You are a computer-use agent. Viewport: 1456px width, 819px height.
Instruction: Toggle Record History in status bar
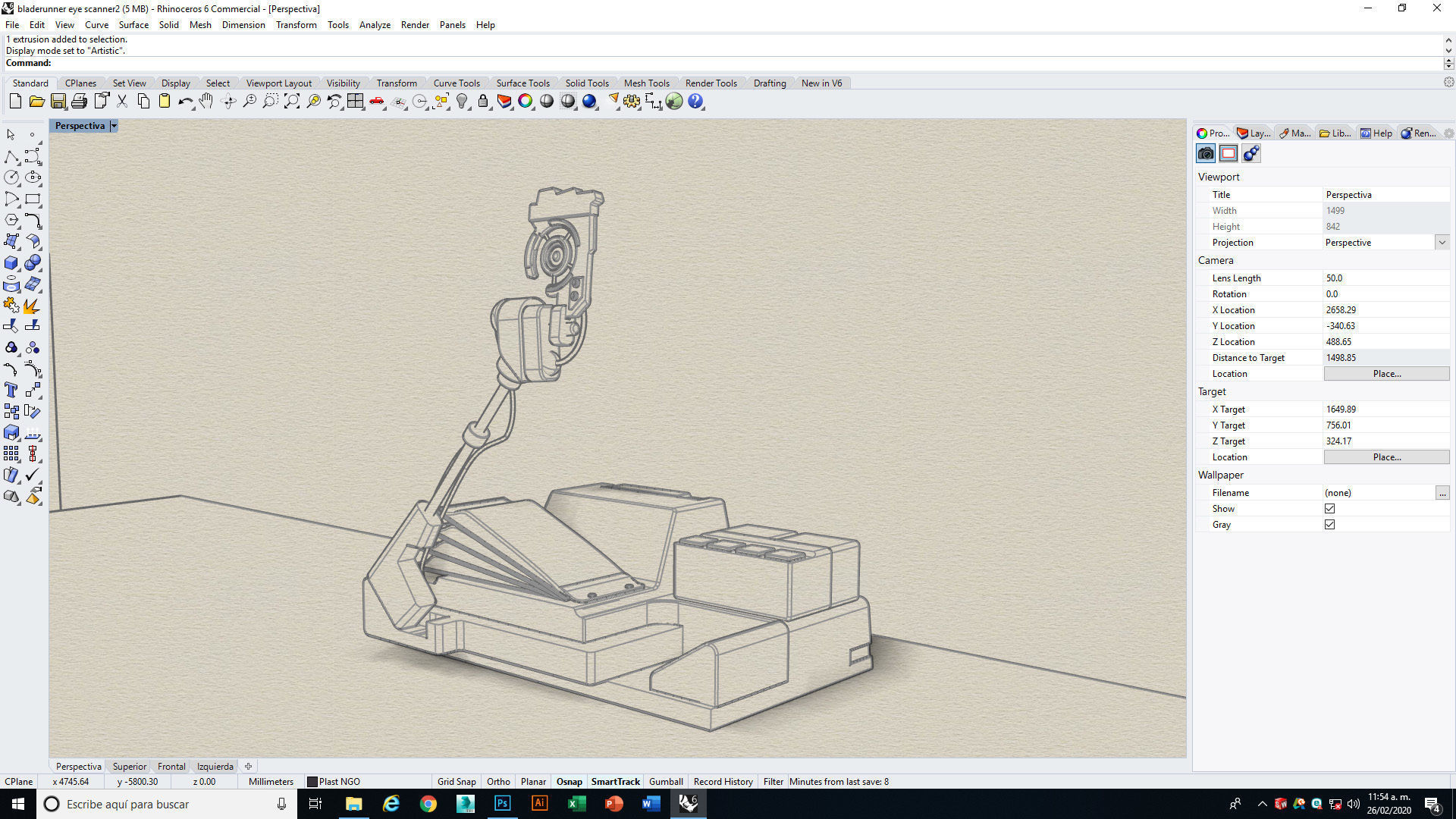(x=723, y=782)
